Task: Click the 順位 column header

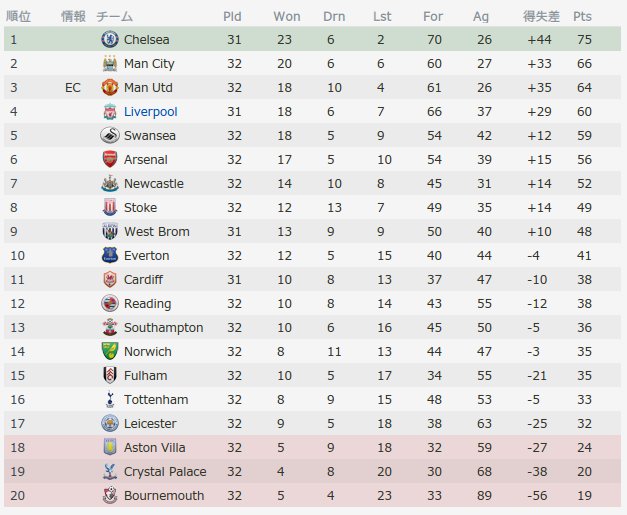Action: click(18, 16)
